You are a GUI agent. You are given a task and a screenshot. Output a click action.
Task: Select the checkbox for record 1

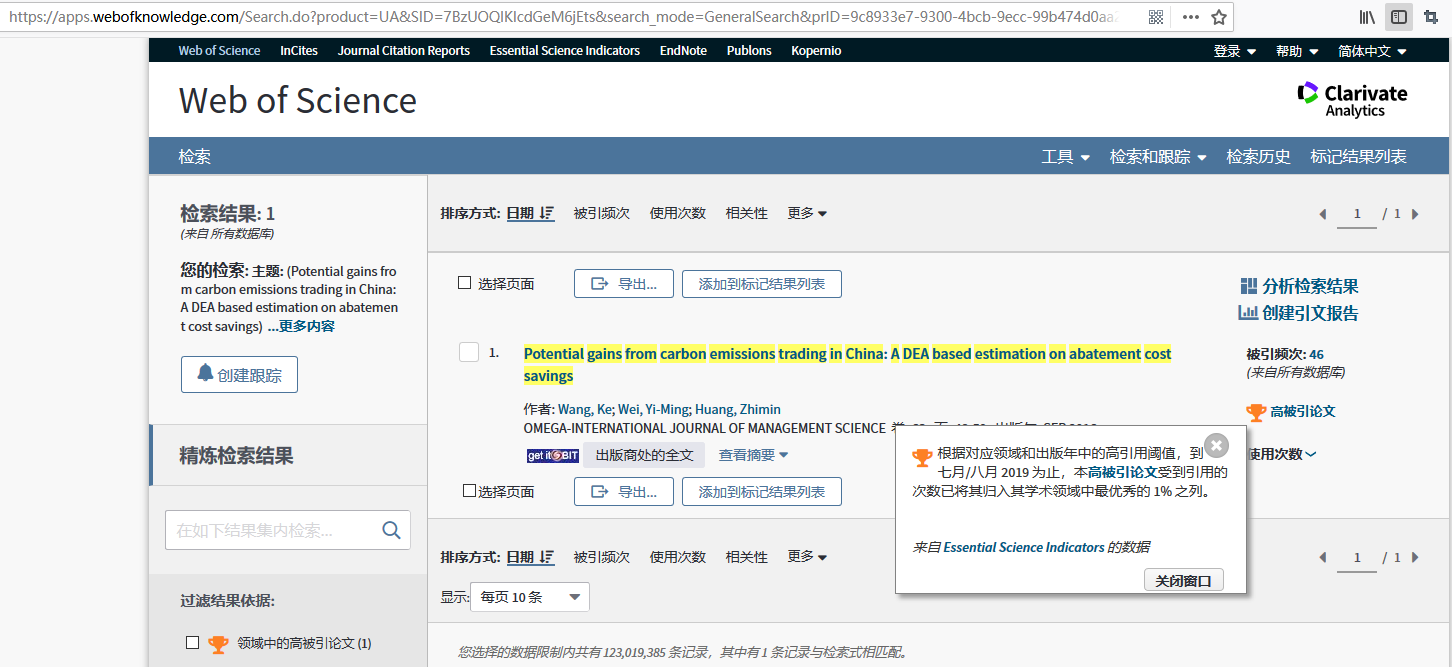(469, 352)
